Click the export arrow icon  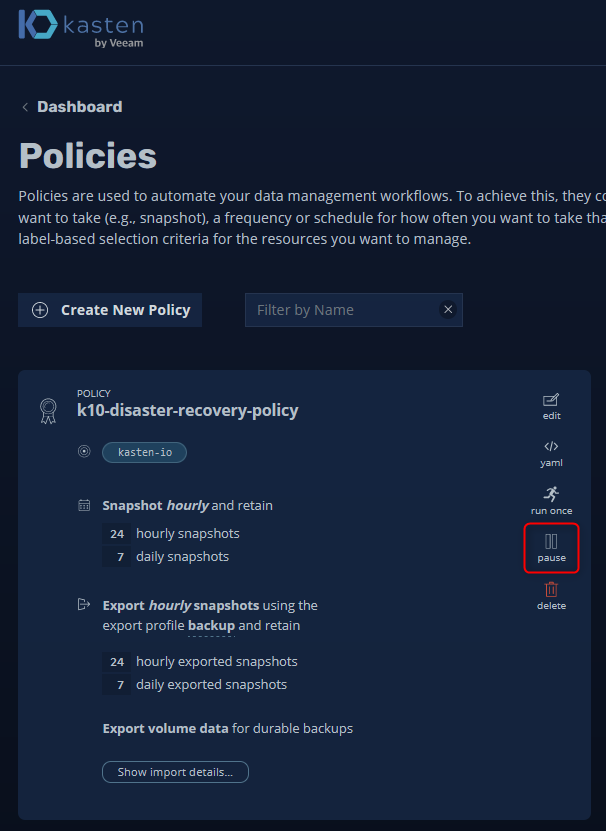click(x=84, y=605)
